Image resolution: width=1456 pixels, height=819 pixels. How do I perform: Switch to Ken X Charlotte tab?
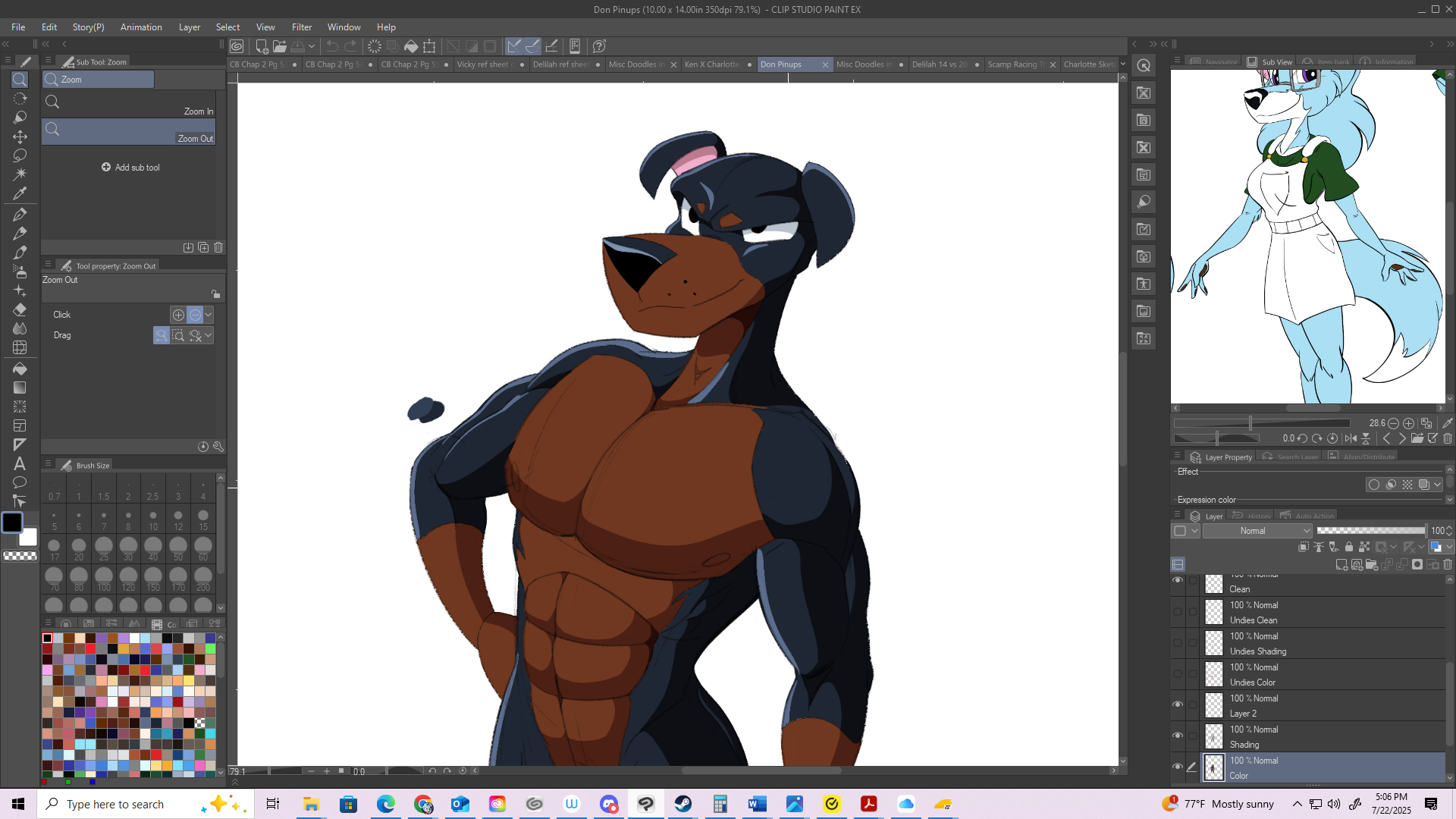712,64
